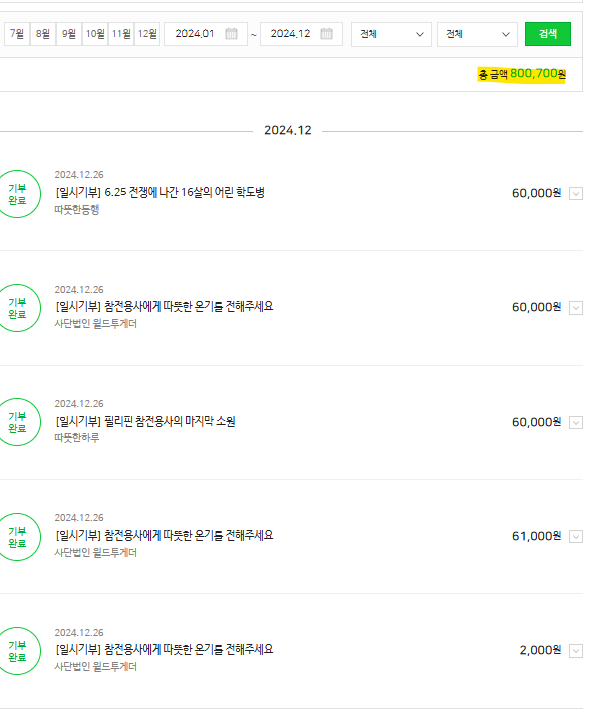This screenshot has height=726, width=608.
Task: Open the first 전체 filter dropdown
Action: pos(392,34)
